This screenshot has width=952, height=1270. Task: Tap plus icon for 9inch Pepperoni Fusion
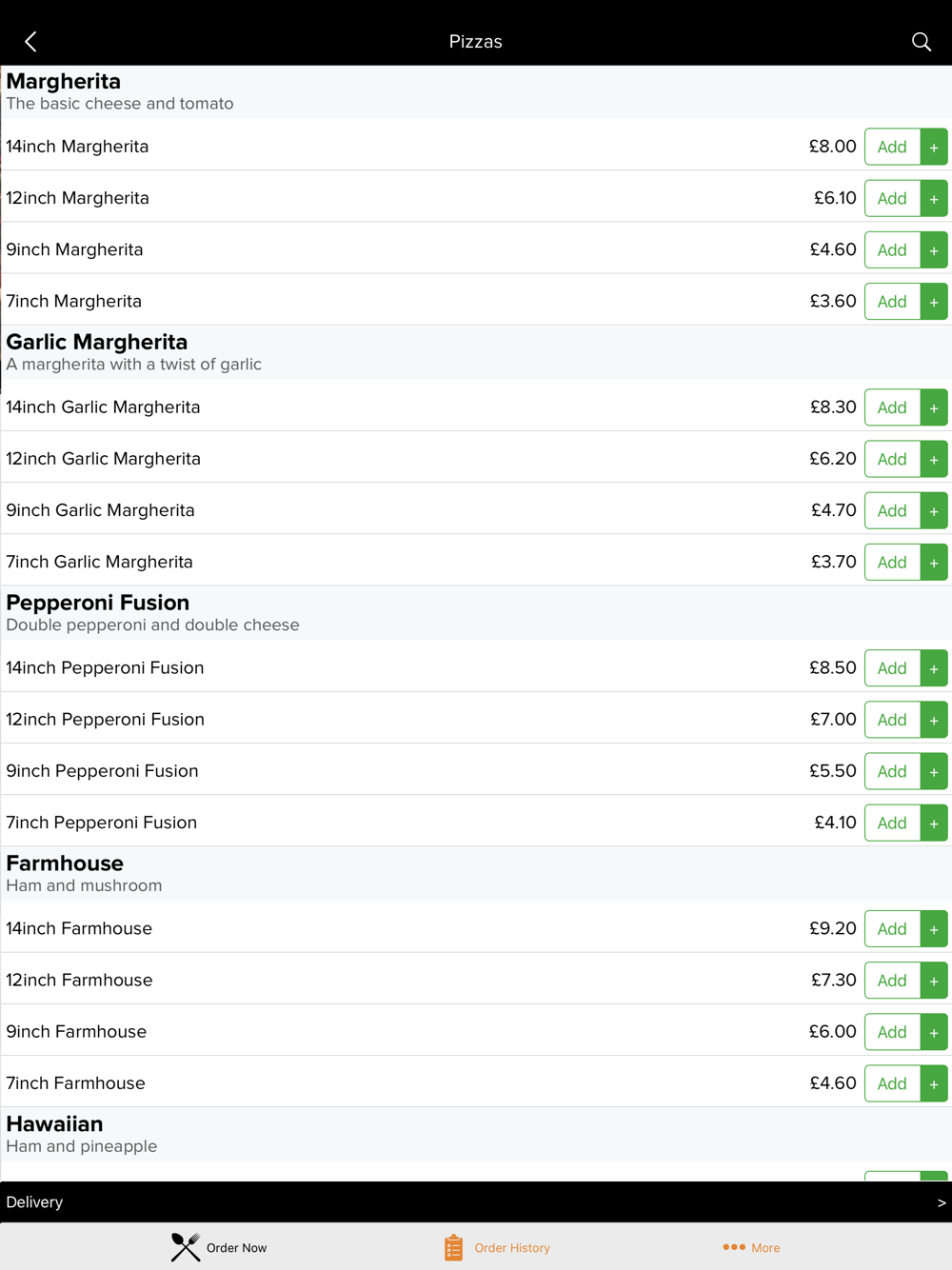(x=934, y=771)
